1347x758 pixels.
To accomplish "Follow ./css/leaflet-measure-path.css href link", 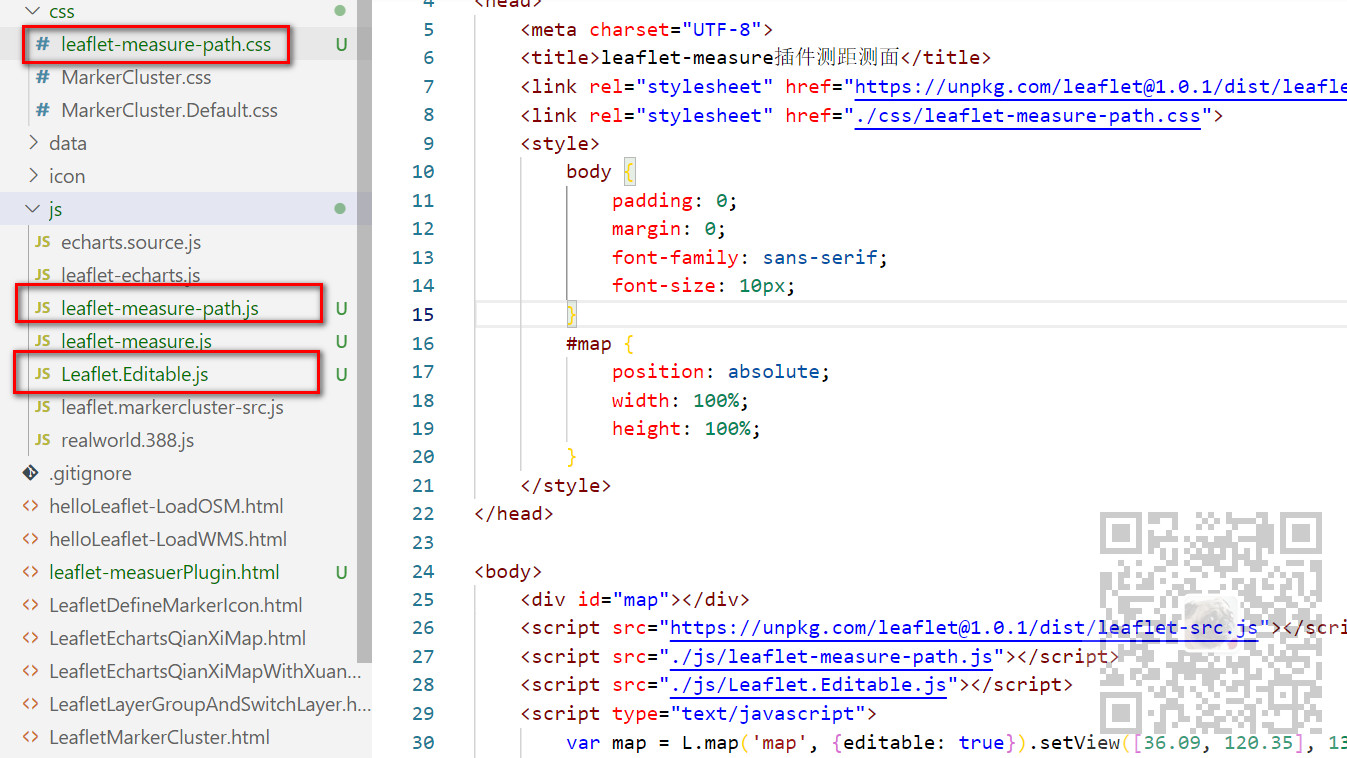I will (x=1027, y=116).
